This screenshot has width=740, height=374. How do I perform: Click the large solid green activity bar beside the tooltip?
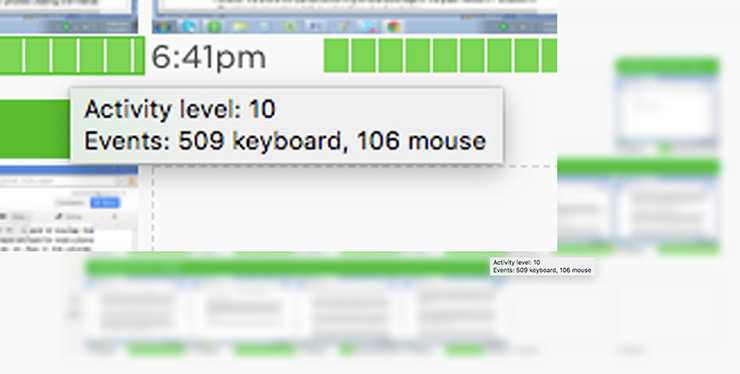click(x=35, y=128)
